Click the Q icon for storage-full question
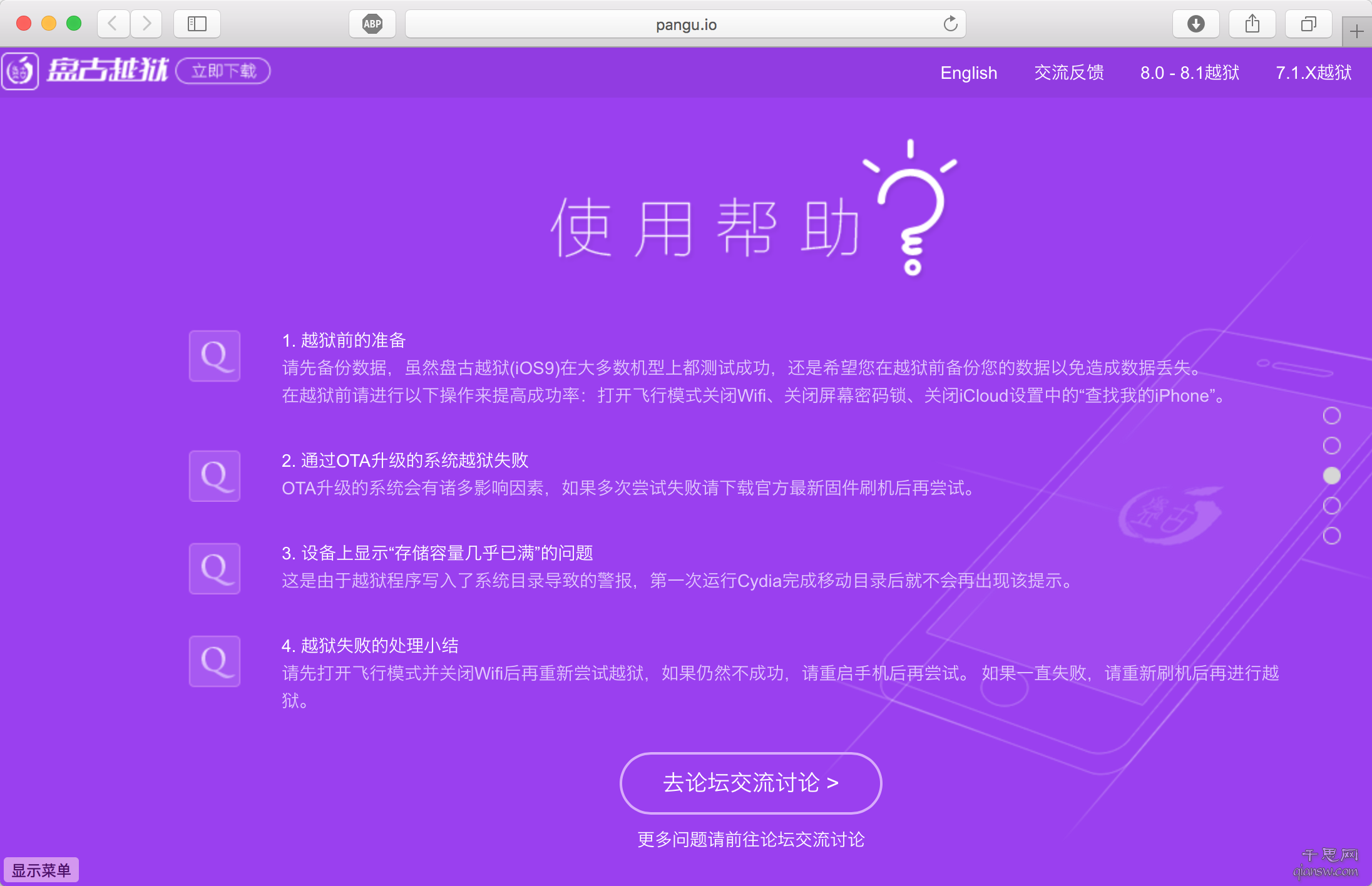Image resolution: width=1372 pixels, height=886 pixels. (215, 569)
